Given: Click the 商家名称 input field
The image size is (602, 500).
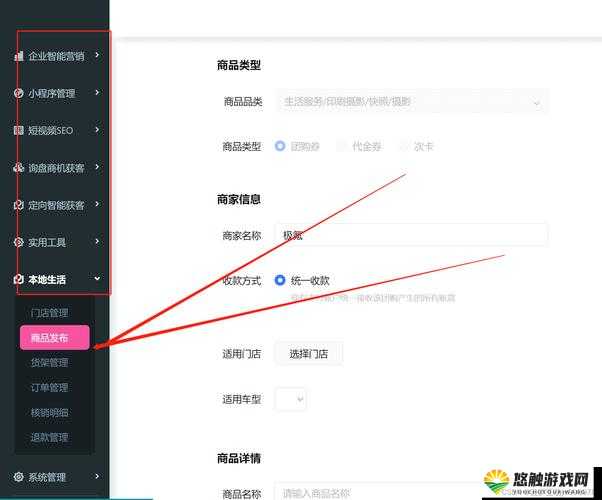Looking at the screenshot, I should click(x=412, y=235).
